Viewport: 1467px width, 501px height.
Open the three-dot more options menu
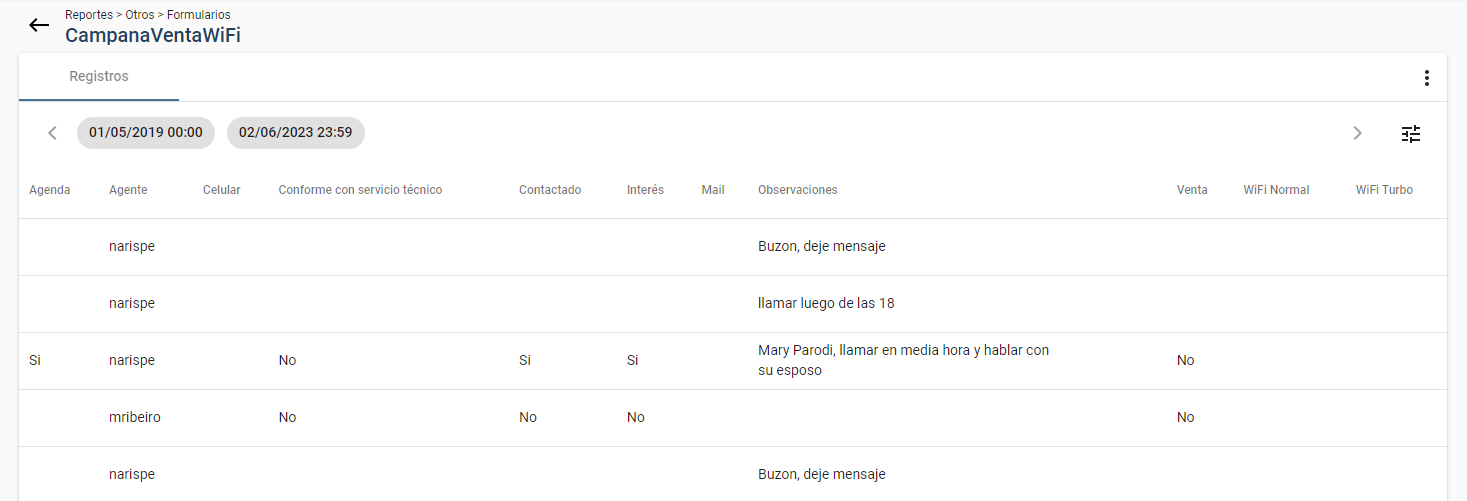pyautogui.click(x=1426, y=78)
